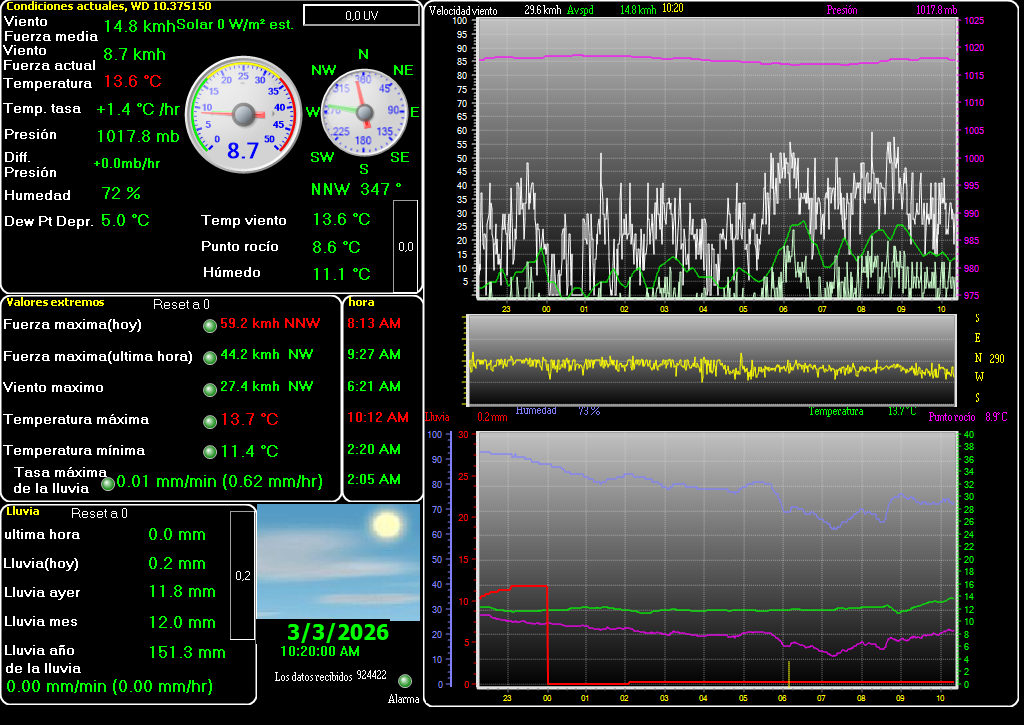The image size is (1024, 725).
Task: Select the Condiciones actuales panel header
Action: tap(108, 6)
